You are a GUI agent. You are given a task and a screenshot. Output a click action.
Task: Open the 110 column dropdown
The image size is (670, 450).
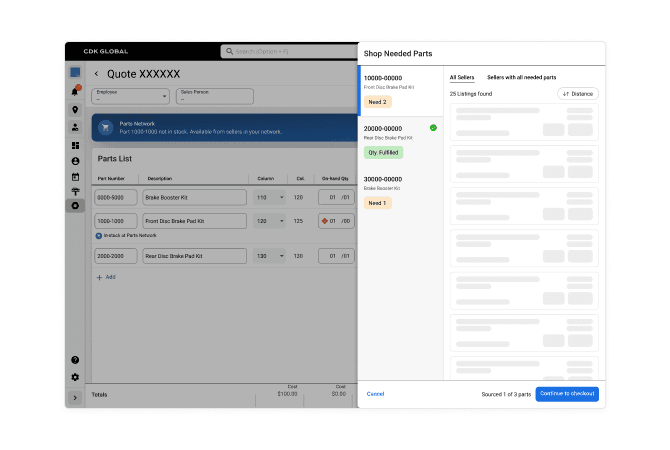pyautogui.click(x=269, y=197)
